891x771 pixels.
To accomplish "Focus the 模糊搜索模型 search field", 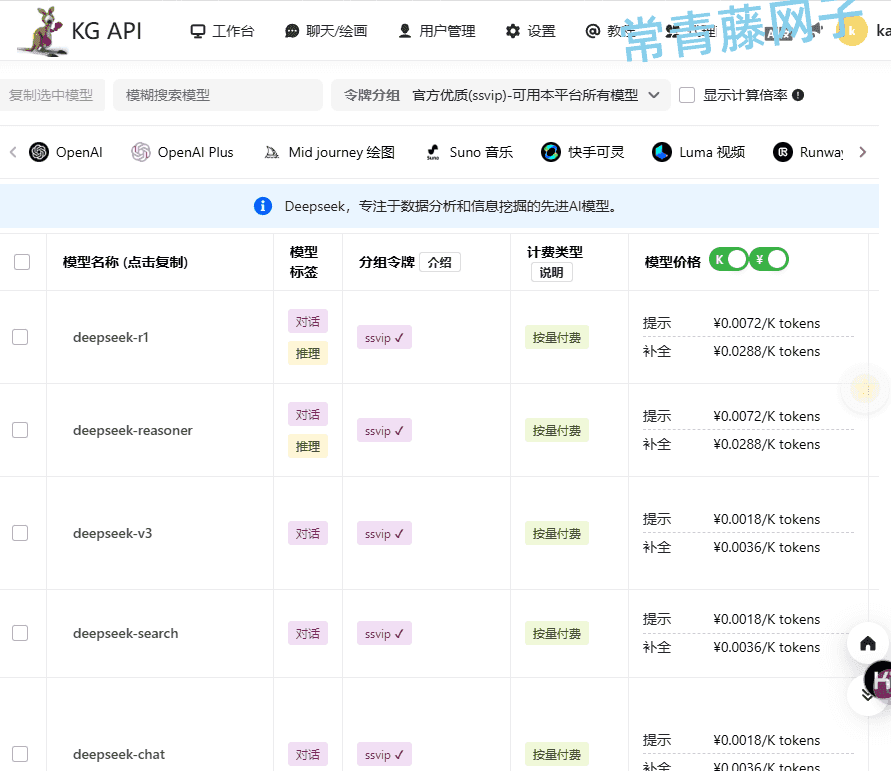I will 218,95.
